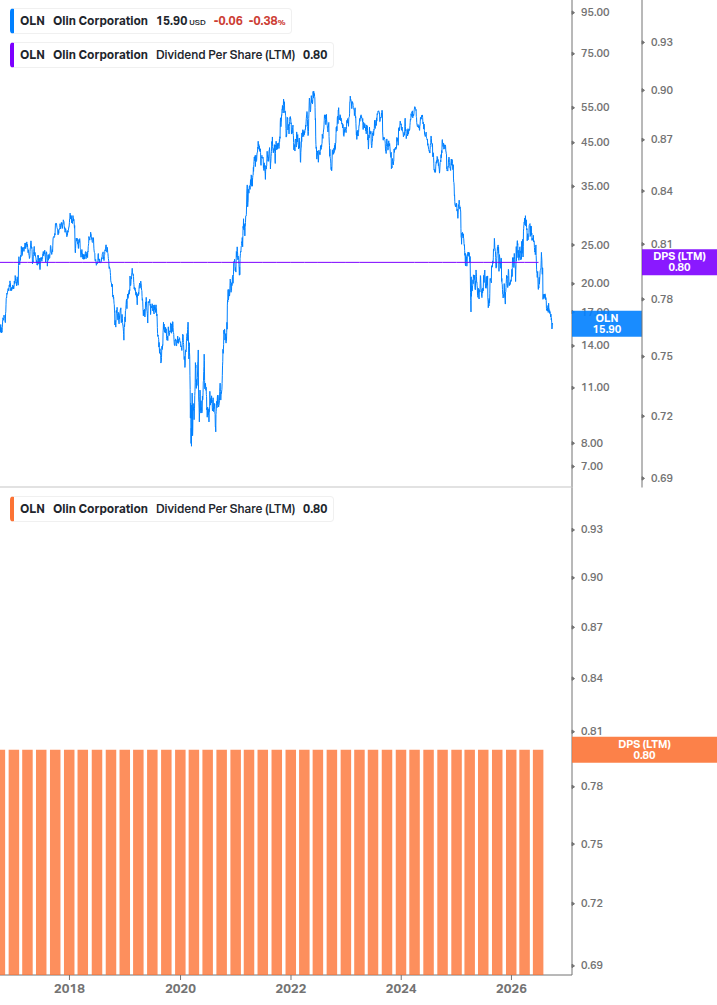
Task: Click the purple legend color marker
Action: point(12,55)
